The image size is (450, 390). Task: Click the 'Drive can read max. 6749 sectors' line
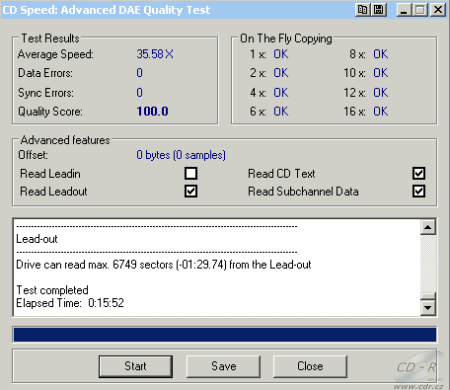tap(164, 265)
